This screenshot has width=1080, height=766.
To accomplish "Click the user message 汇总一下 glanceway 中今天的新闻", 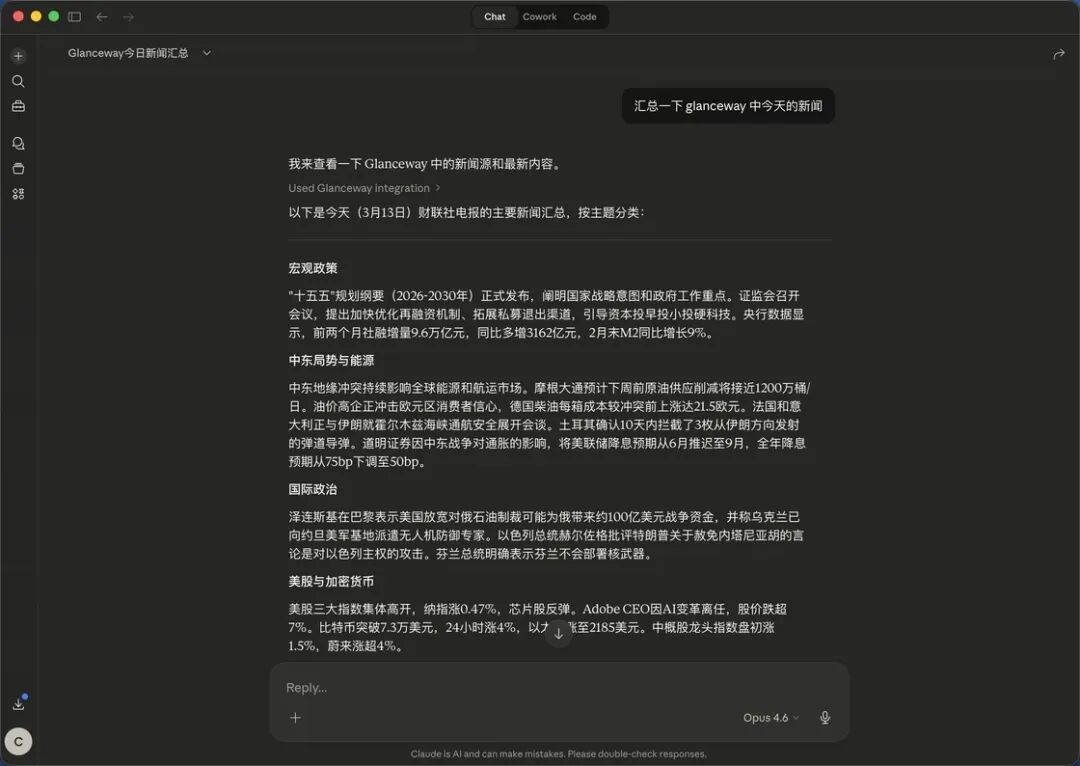I will (x=728, y=106).
